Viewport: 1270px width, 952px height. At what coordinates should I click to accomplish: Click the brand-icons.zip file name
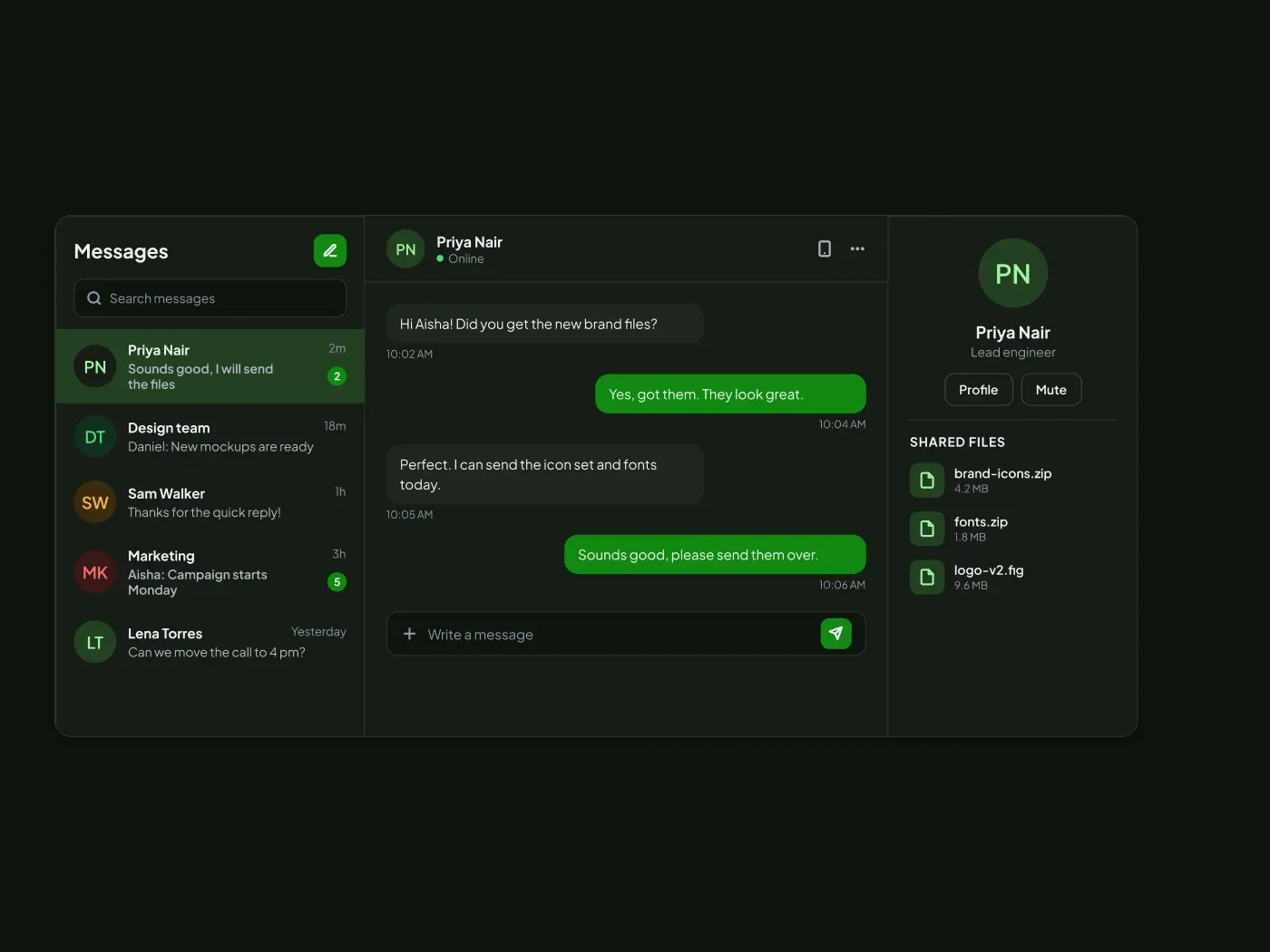(x=1002, y=473)
